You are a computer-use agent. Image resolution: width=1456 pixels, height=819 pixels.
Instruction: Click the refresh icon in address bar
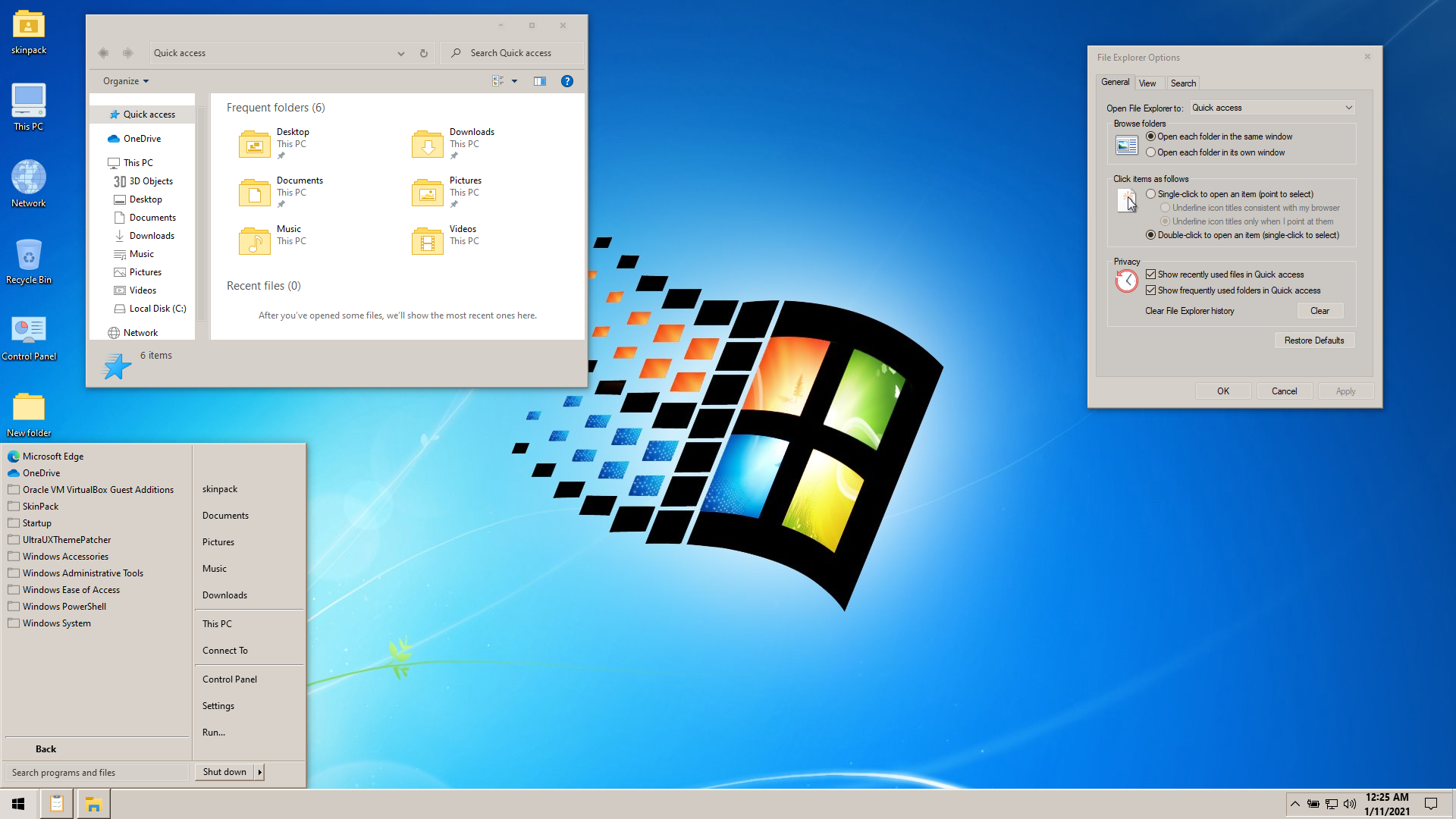pyautogui.click(x=424, y=53)
